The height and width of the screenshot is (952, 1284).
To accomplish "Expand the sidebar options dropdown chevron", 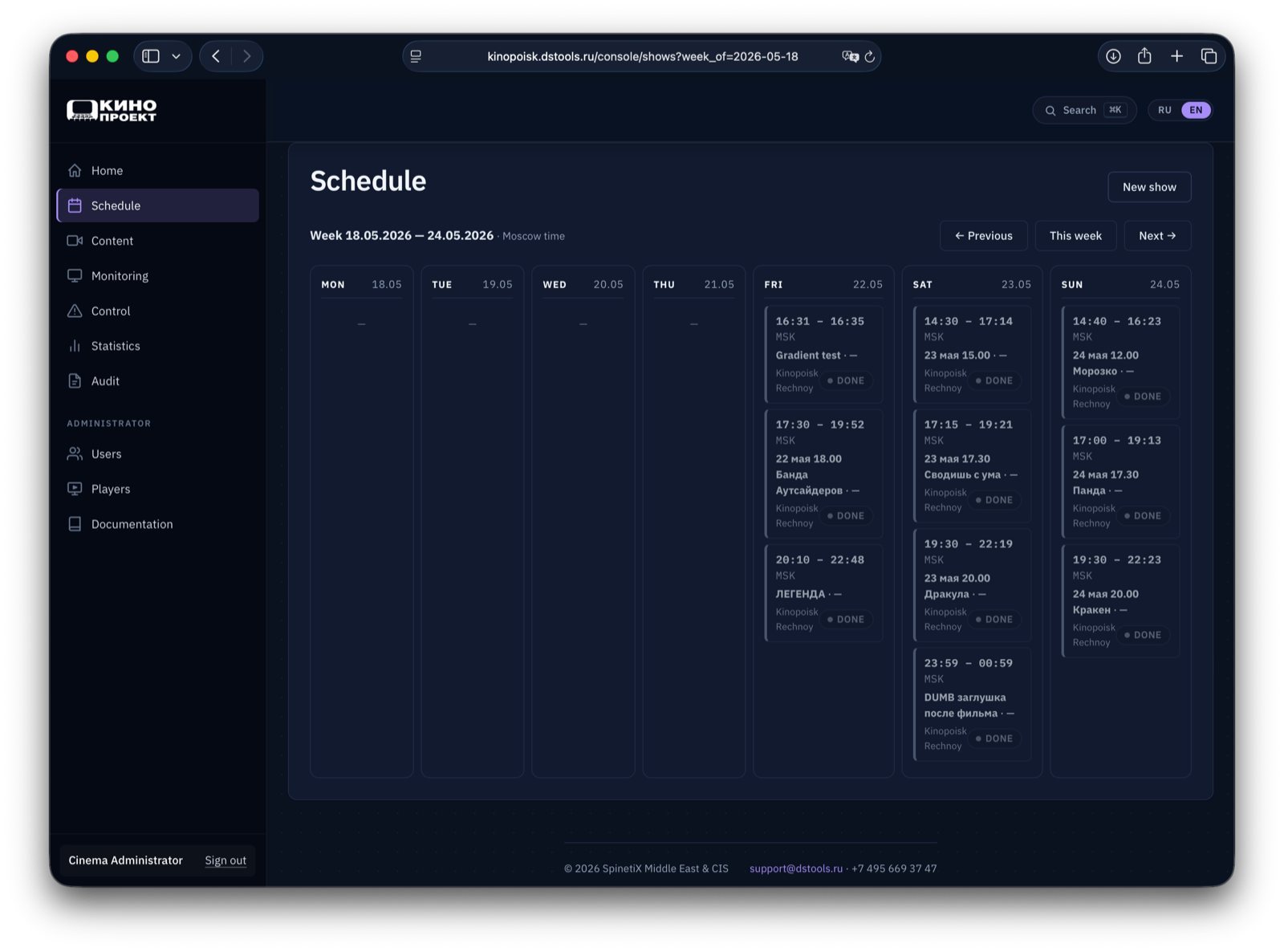I will click(177, 56).
